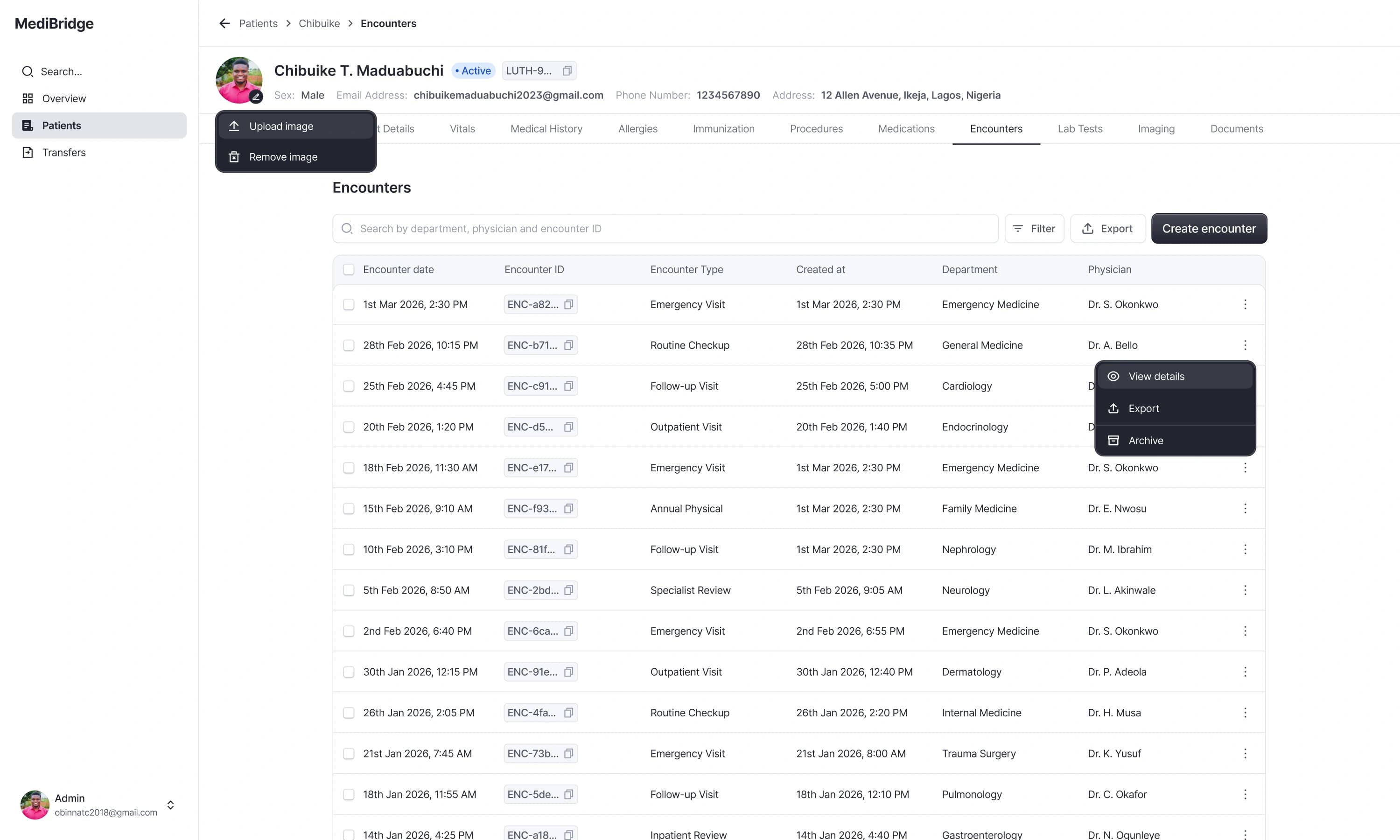Open Overview in the sidebar
Image resolution: width=1400 pixels, height=840 pixels.
(x=99, y=98)
